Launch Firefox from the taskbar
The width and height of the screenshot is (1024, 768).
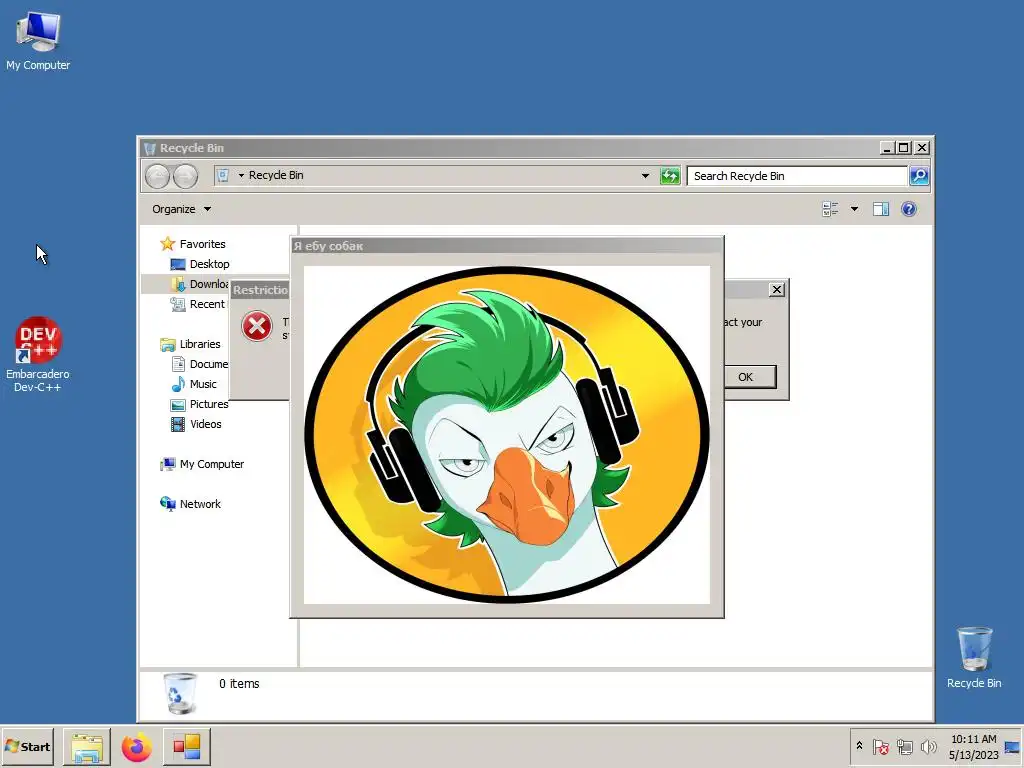(136, 747)
